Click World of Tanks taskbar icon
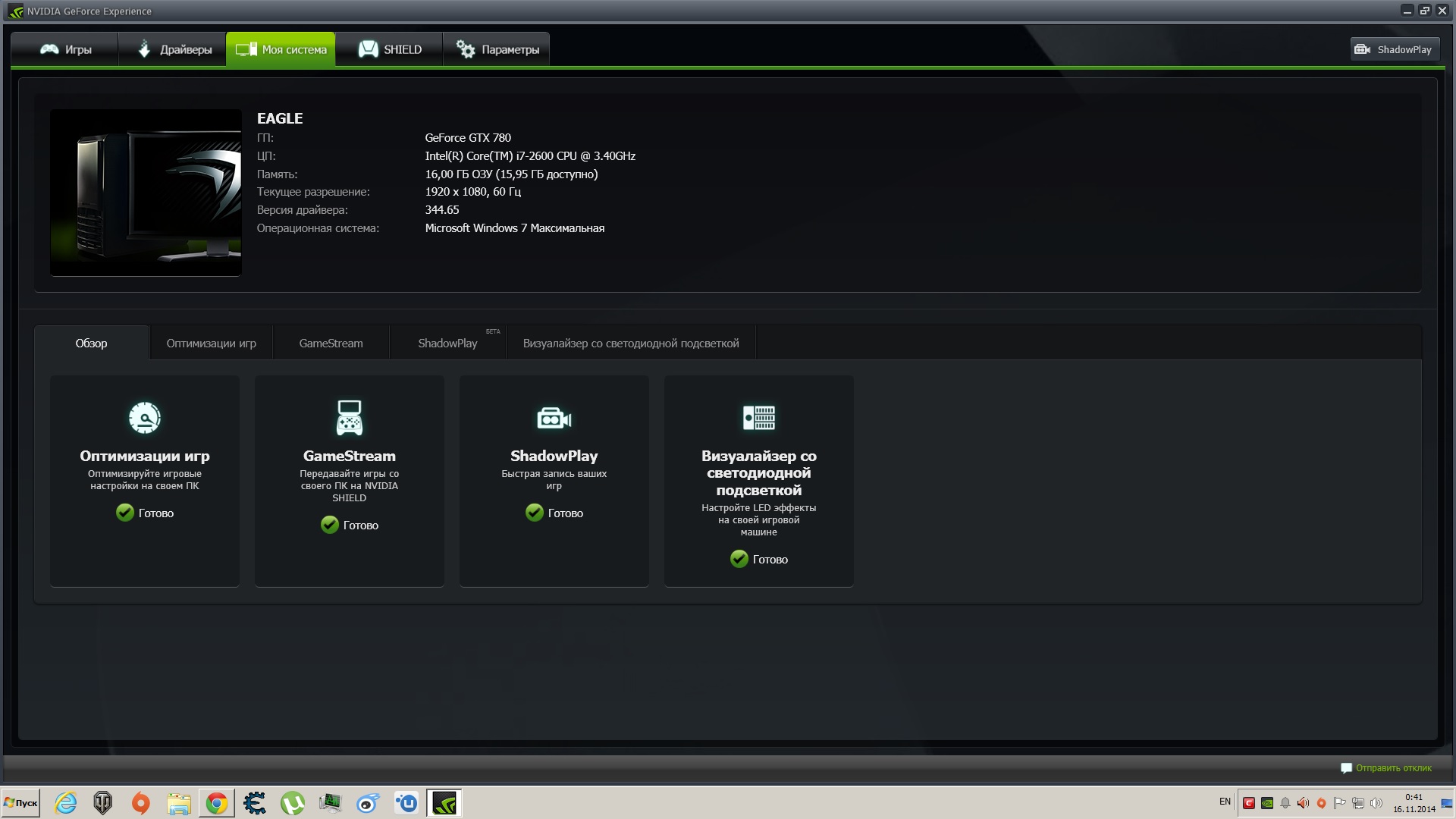The height and width of the screenshot is (819, 1456). [x=102, y=803]
